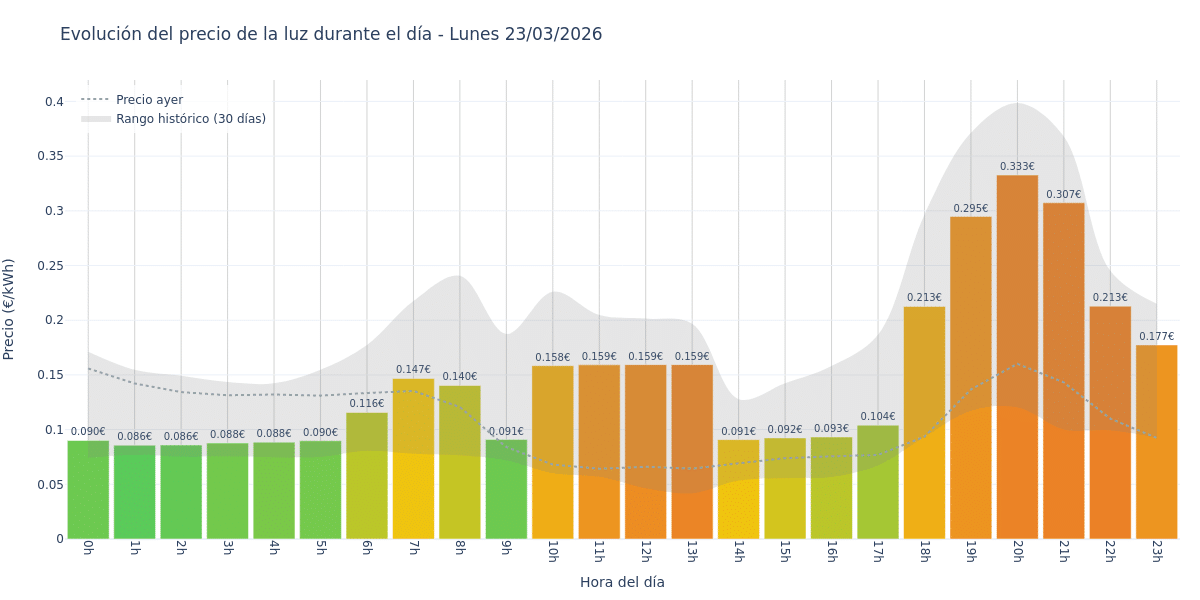Click the 0.35 tick label on y-axis
Image resolution: width=1200 pixels, height=600 pixels.
(x=50, y=156)
